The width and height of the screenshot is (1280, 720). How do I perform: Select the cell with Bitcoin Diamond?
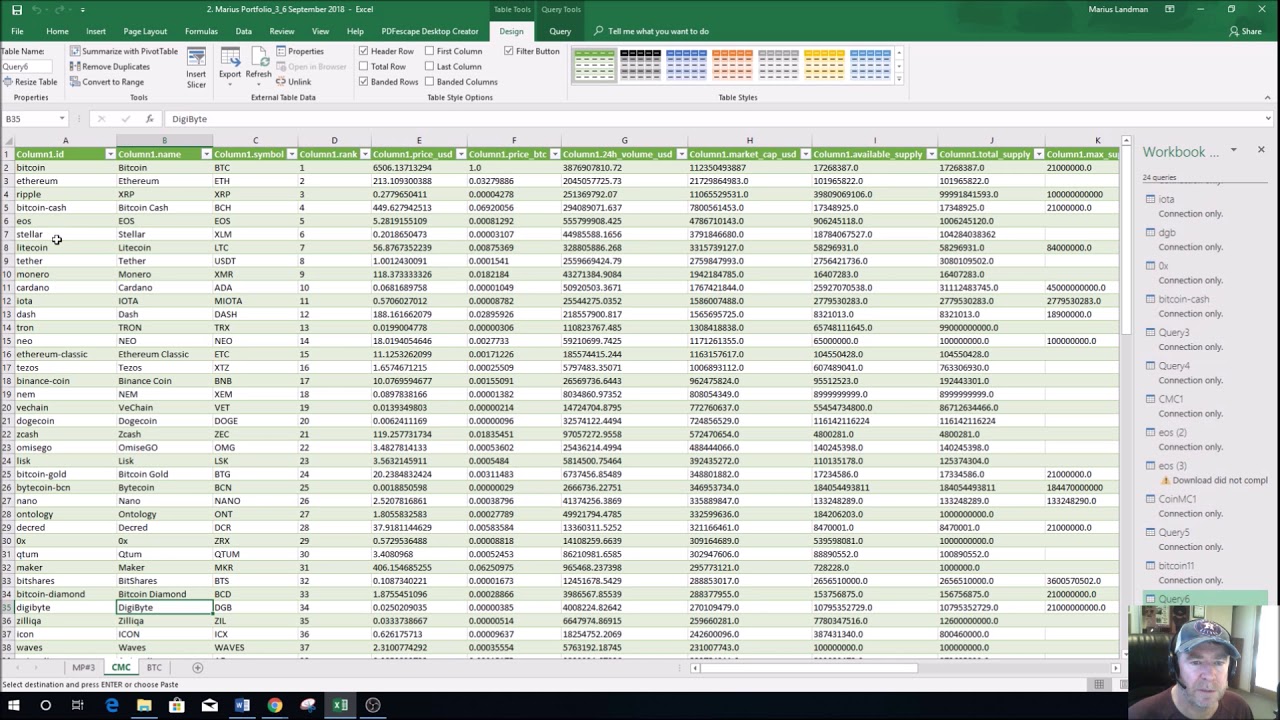[164, 594]
